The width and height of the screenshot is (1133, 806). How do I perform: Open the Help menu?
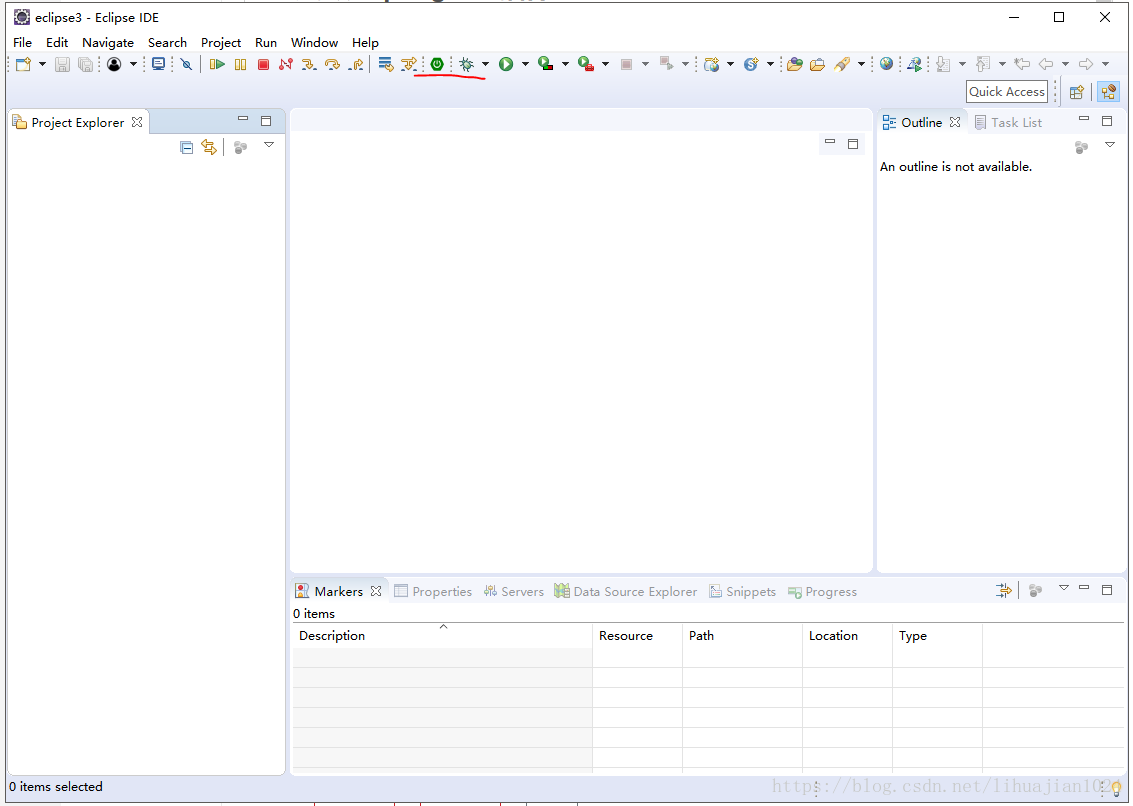(x=366, y=43)
